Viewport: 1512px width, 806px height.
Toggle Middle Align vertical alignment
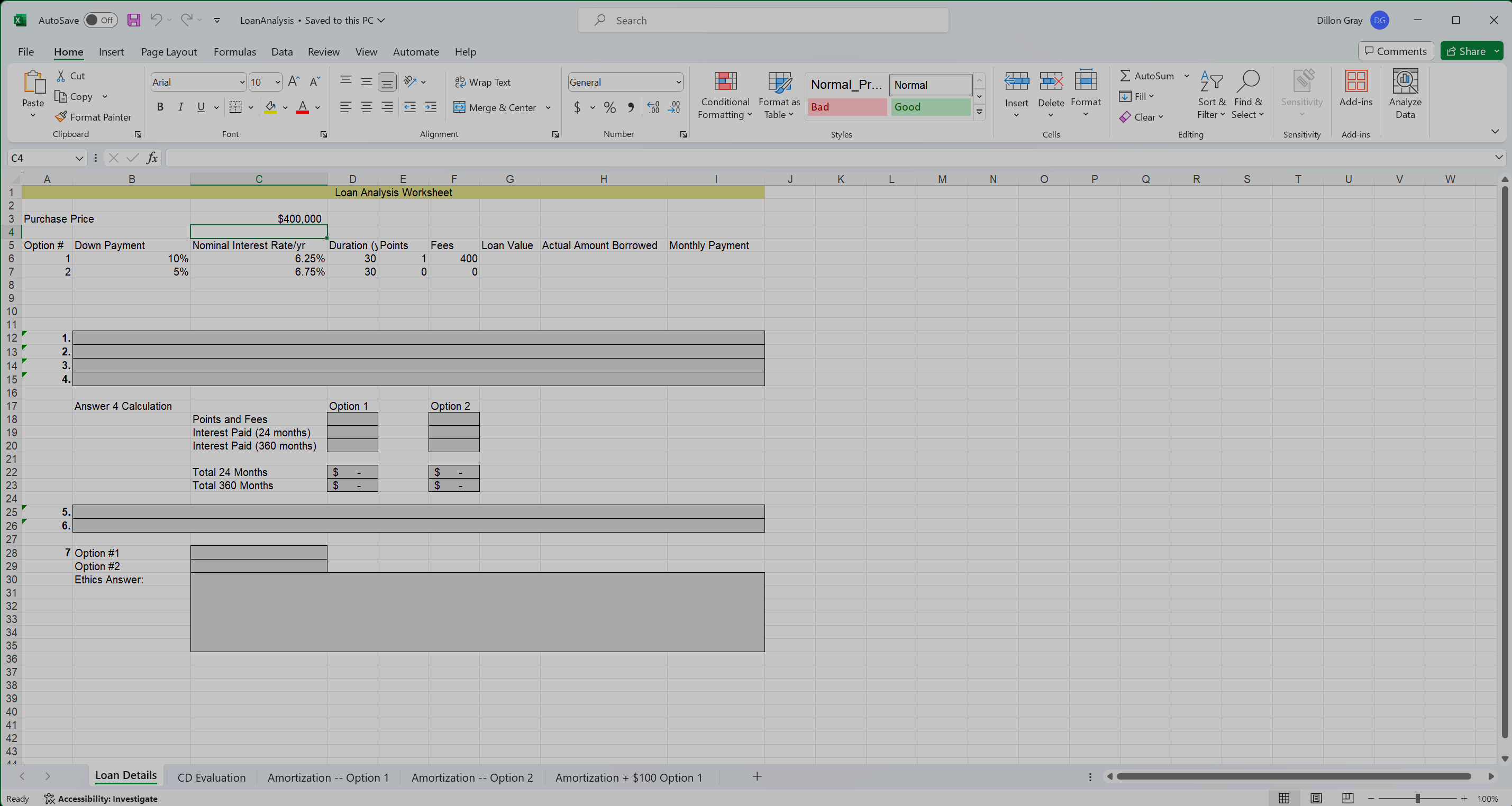[366, 81]
